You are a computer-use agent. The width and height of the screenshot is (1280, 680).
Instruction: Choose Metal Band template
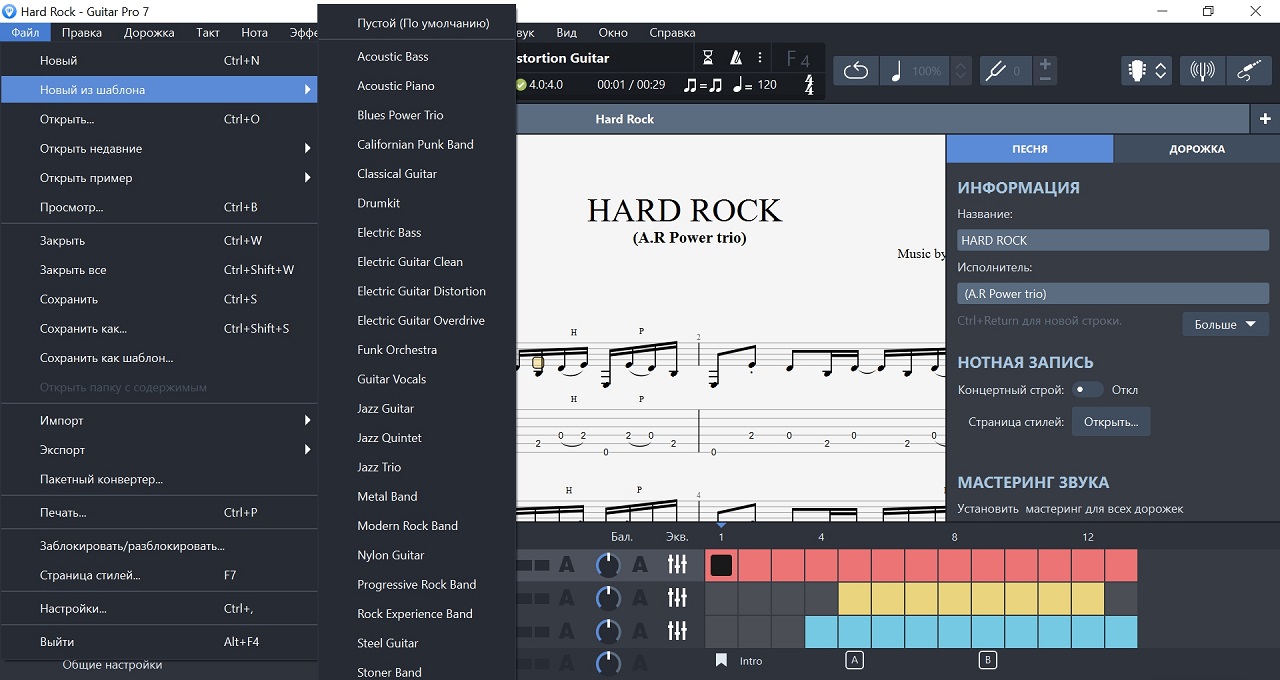pyautogui.click(x=387, y=497)
